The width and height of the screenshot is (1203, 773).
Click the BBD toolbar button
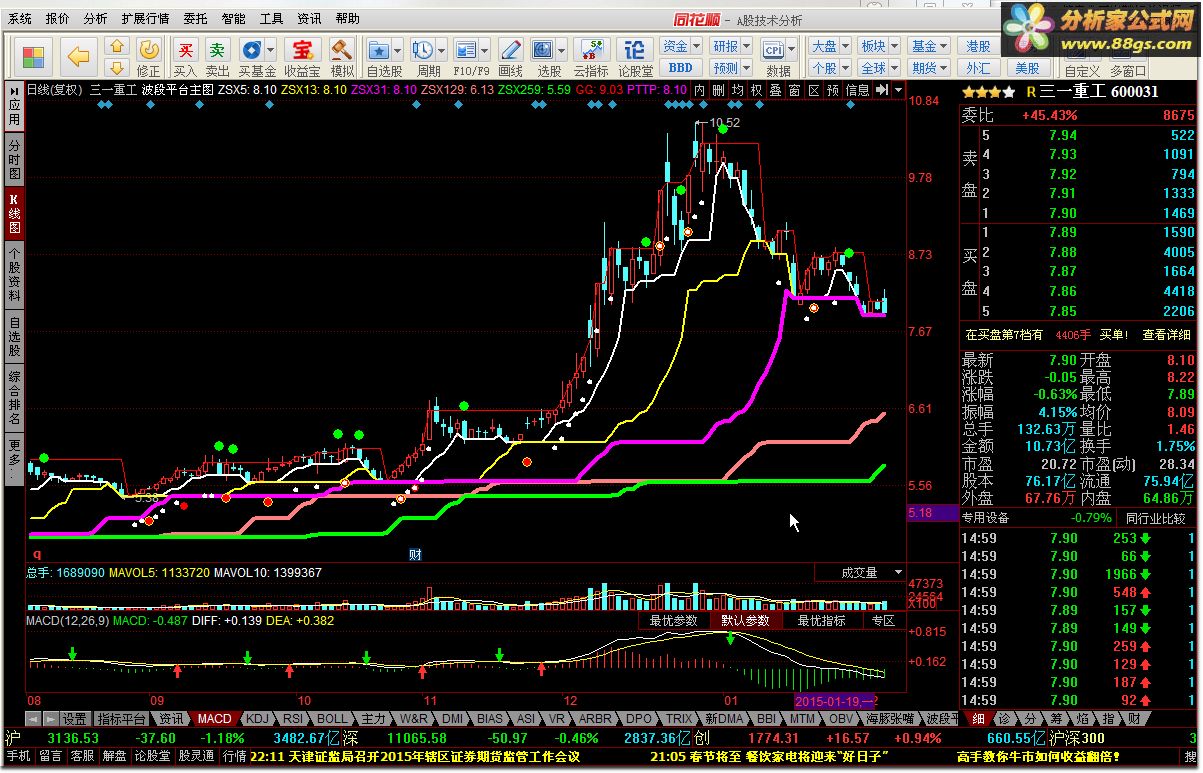680,68
